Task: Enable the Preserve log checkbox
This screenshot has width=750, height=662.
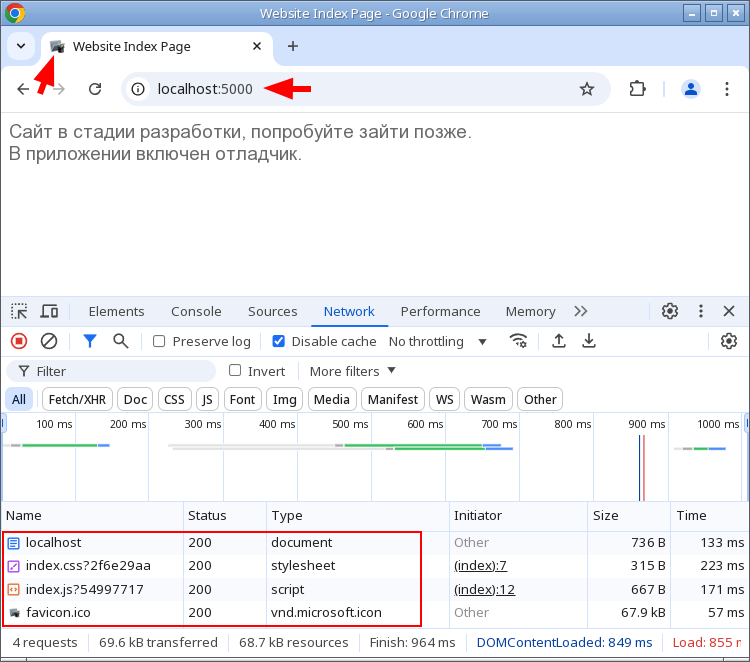Action: 159,341
